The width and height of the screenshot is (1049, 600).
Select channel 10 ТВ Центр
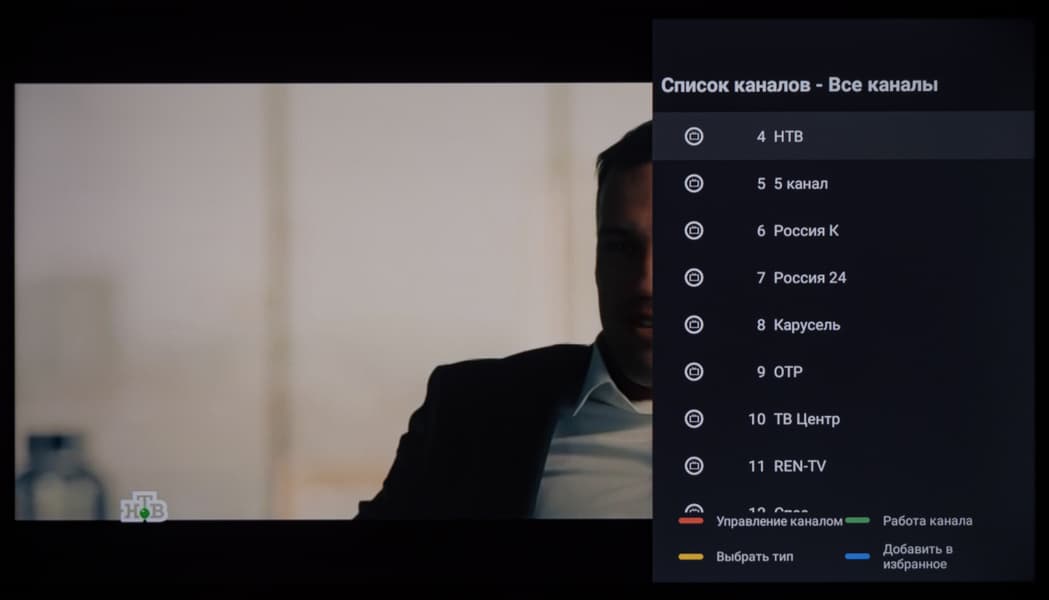click(x=843, y=419)
